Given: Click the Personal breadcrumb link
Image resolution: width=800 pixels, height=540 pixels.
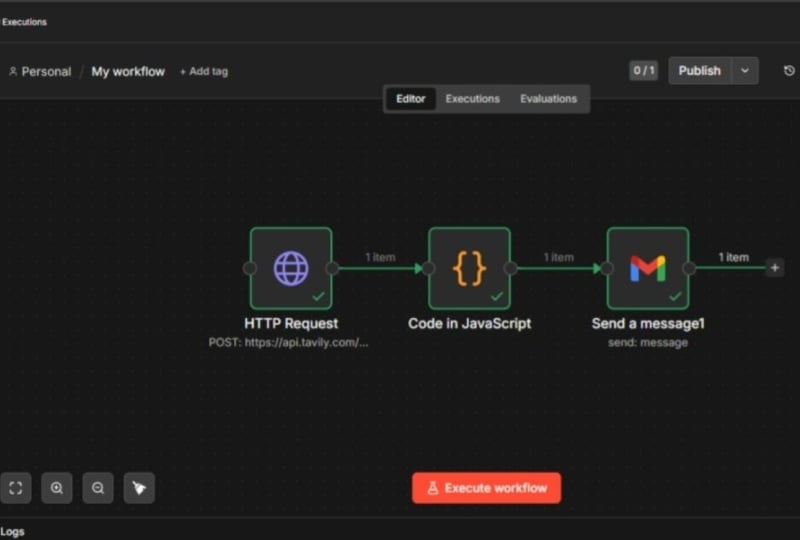Looking at the screenshot, I should 40,71.
